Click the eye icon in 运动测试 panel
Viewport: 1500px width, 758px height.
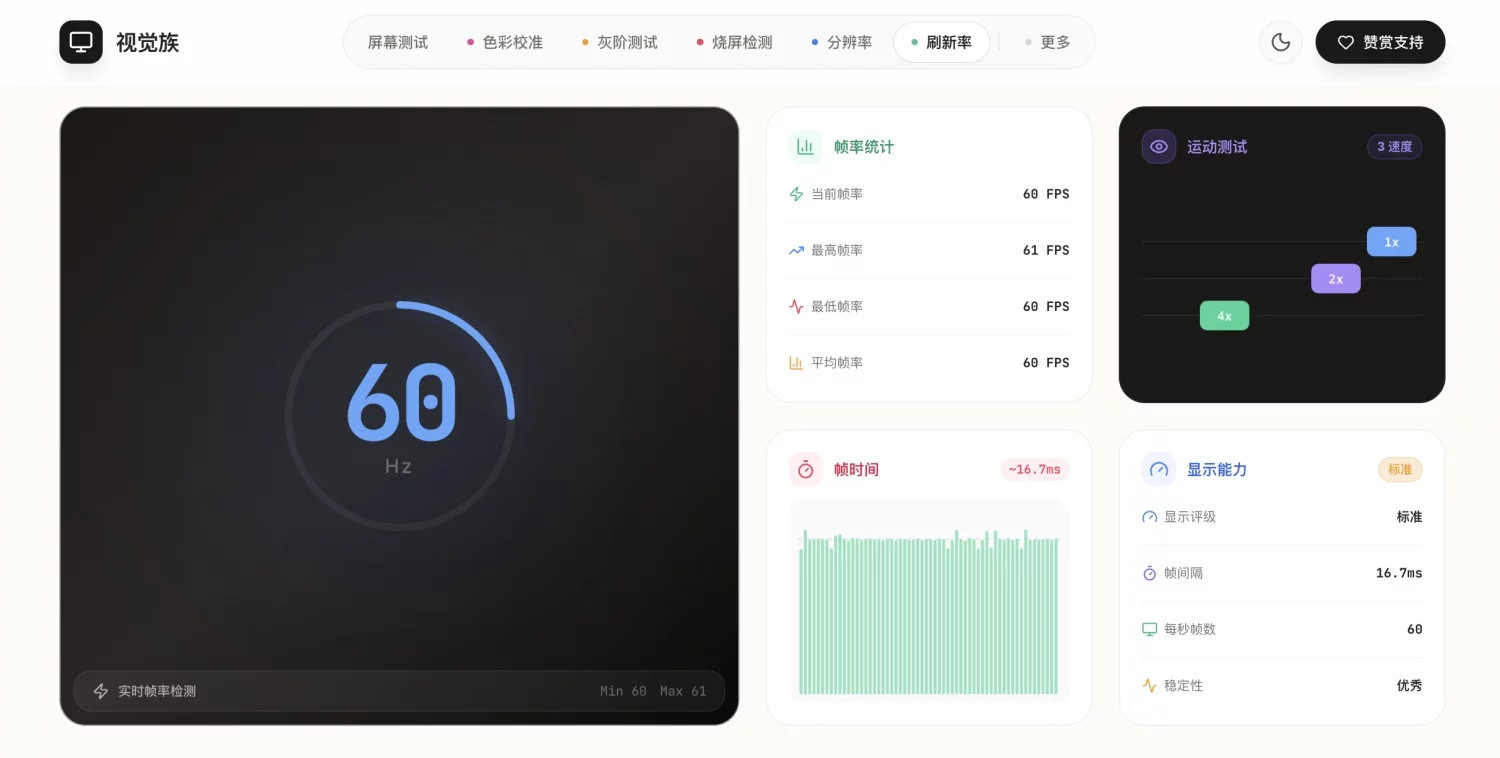[x=1158, y=146]
